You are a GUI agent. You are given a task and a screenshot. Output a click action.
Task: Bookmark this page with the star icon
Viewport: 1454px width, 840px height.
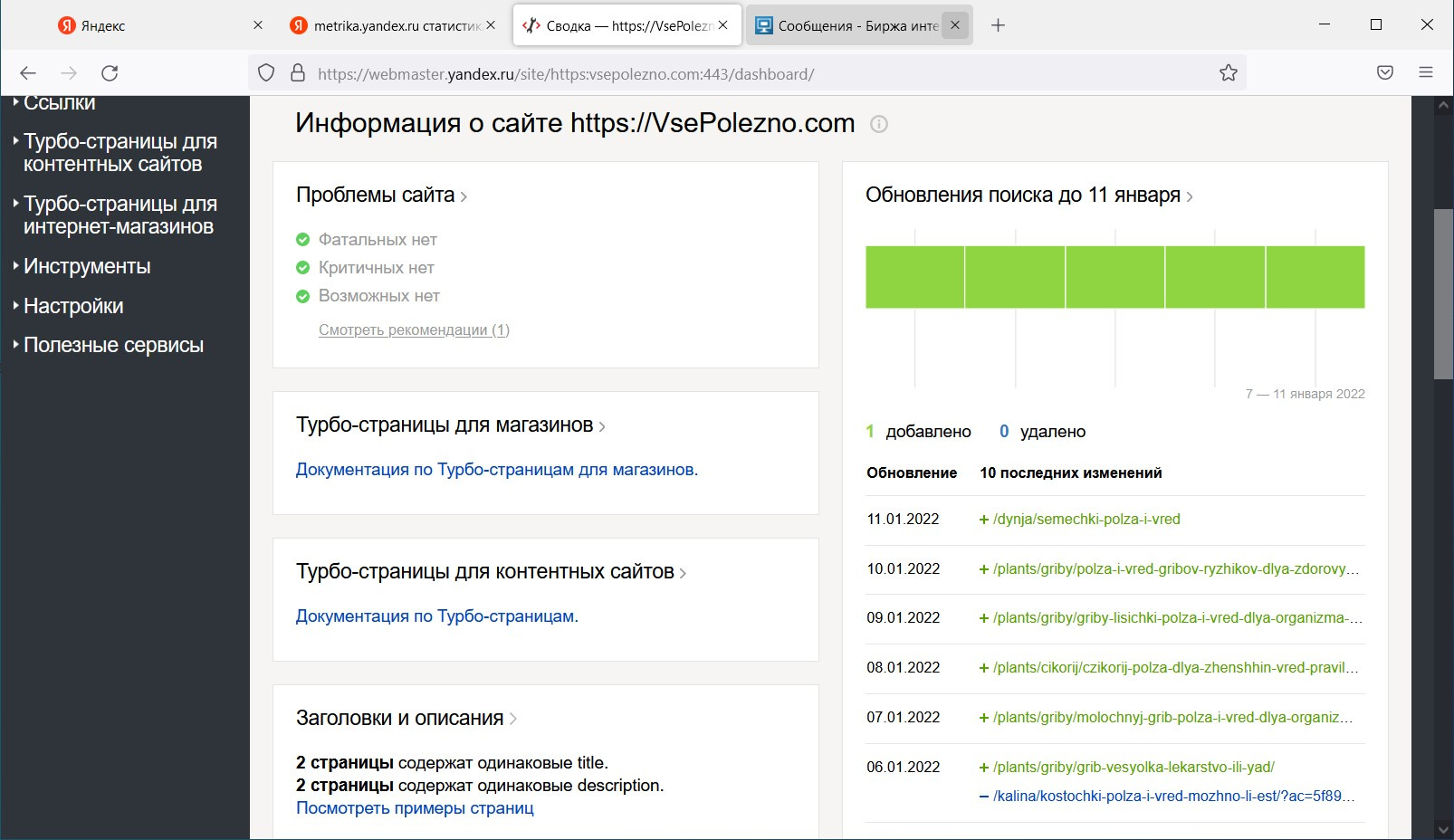(x=1228, y=73)
